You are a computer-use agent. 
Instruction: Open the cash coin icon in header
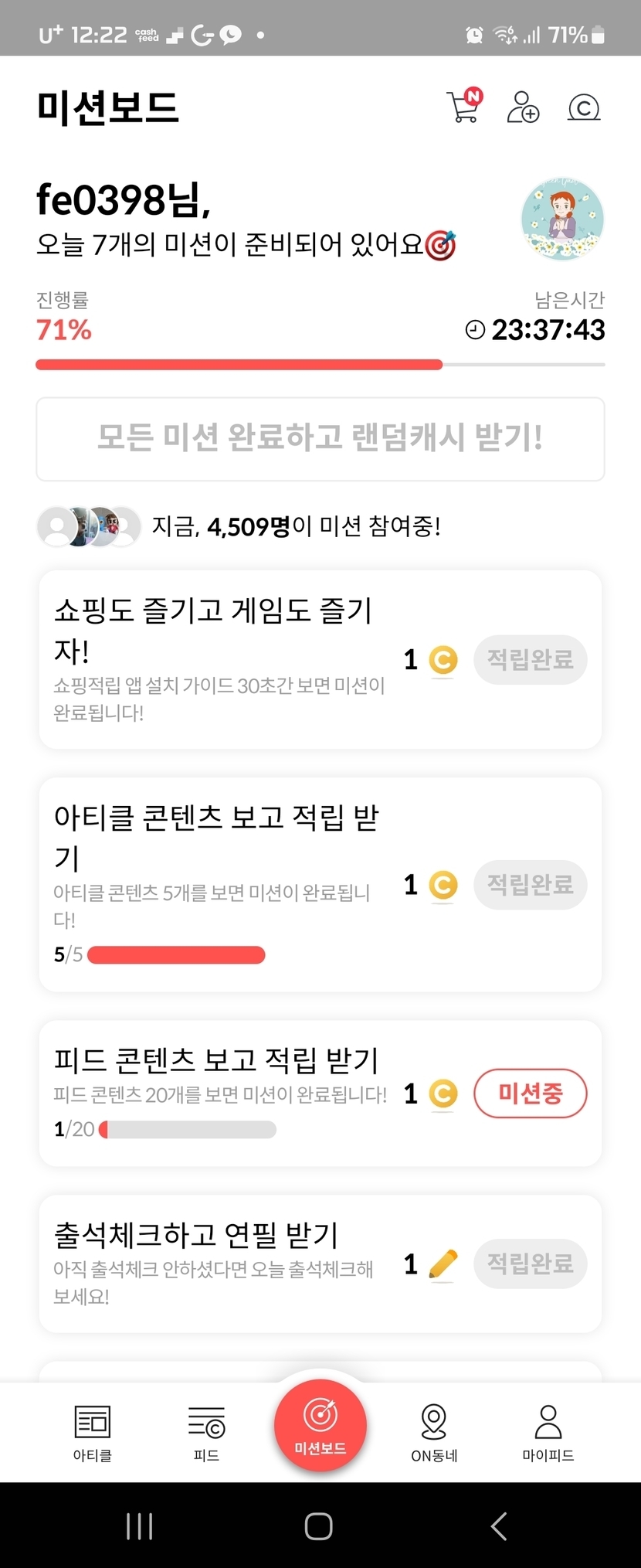(x=584, y=107)
